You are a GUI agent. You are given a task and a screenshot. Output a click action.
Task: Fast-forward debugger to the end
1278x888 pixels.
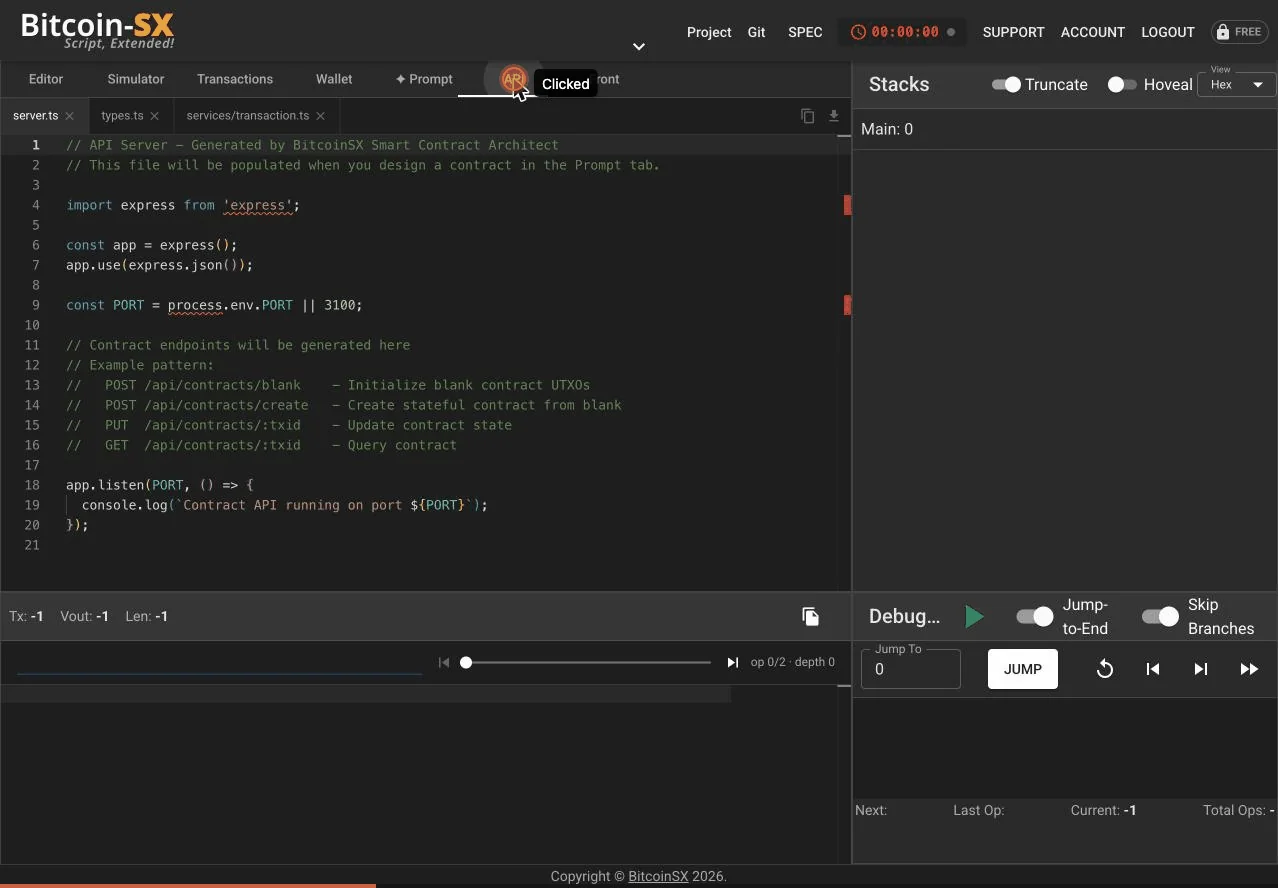point(1249,669)
